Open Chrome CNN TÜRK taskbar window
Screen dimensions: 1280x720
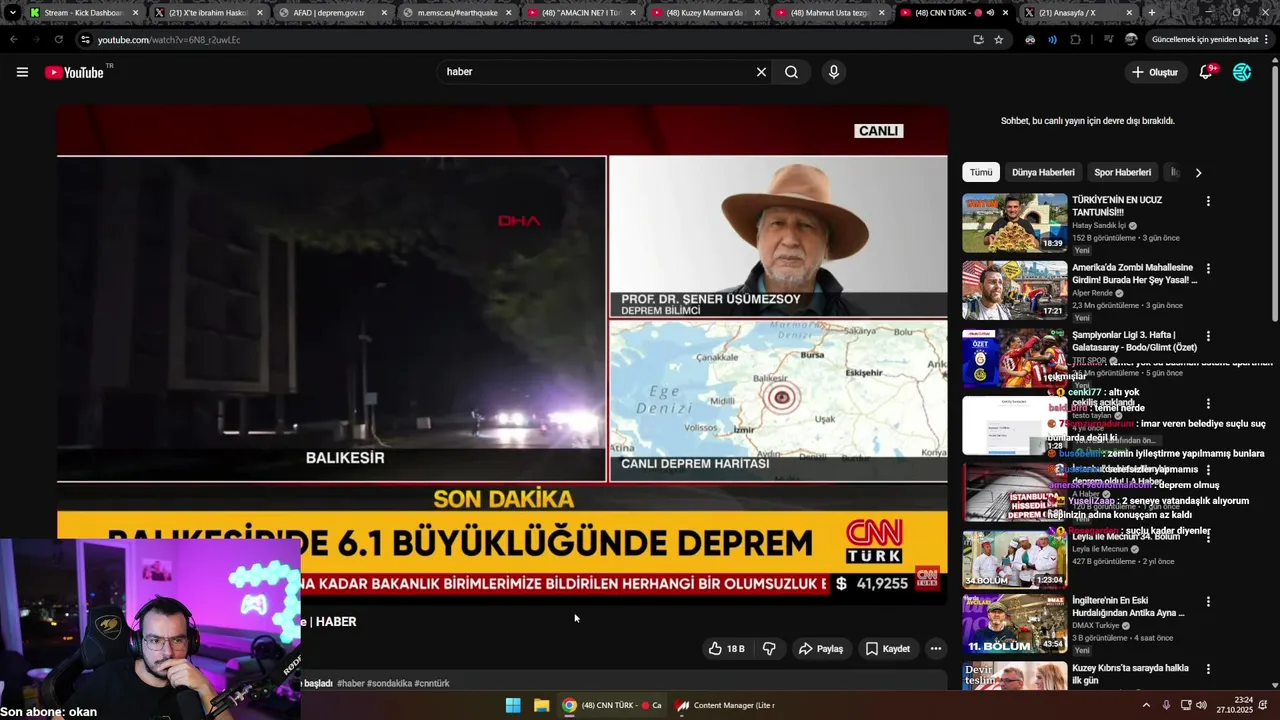pyautogui.click(x=612, y=705)
